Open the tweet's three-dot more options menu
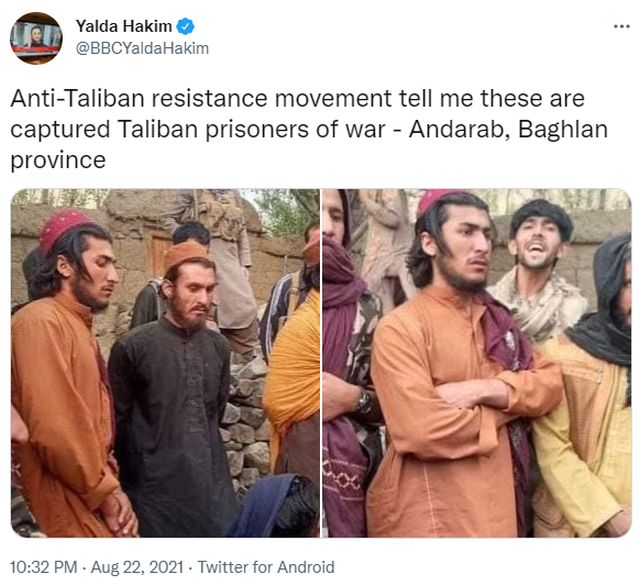The width and height of the screenshot is (640, 586). coord(622,27)
